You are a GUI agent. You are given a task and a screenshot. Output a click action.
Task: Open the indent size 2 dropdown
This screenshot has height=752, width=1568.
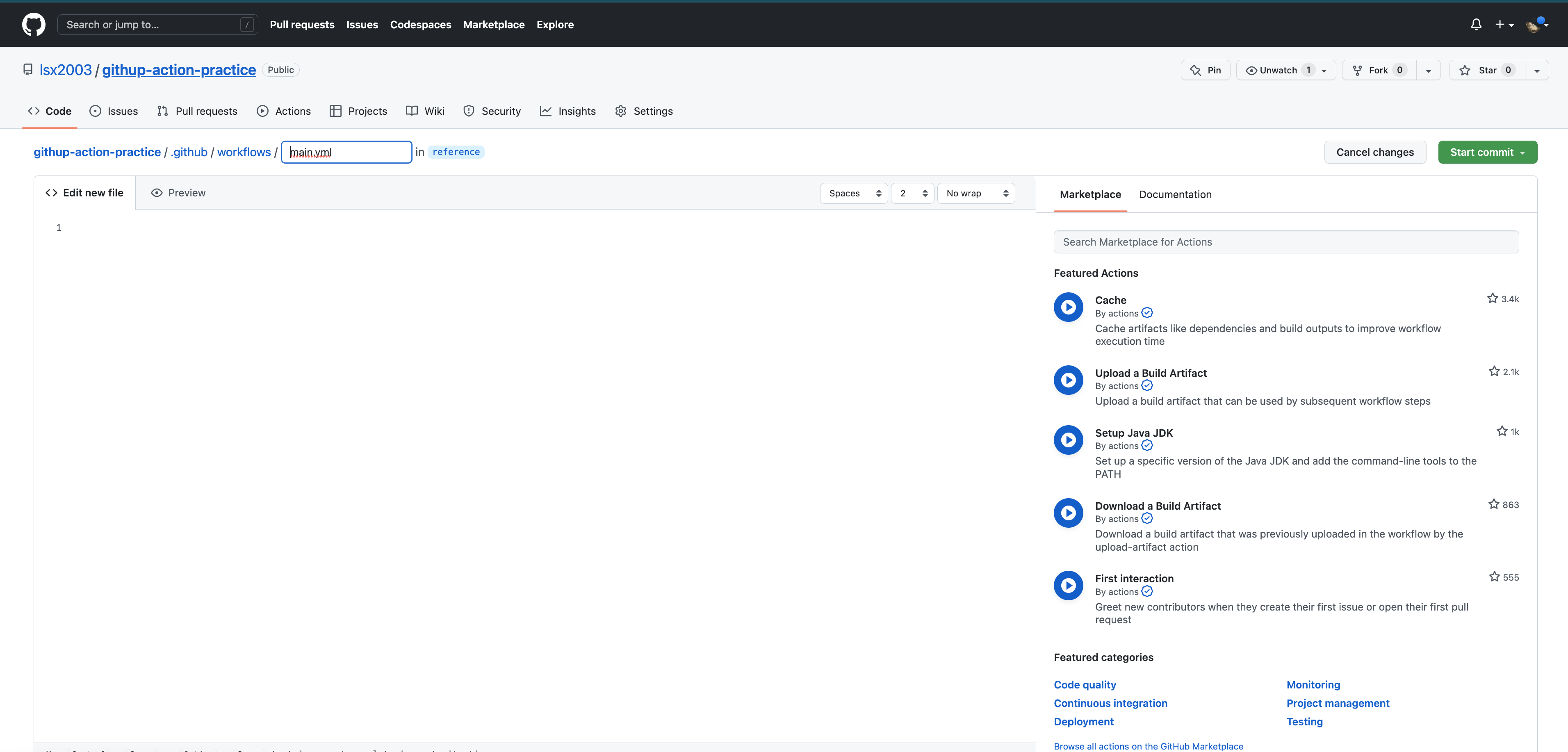[912, 193]
